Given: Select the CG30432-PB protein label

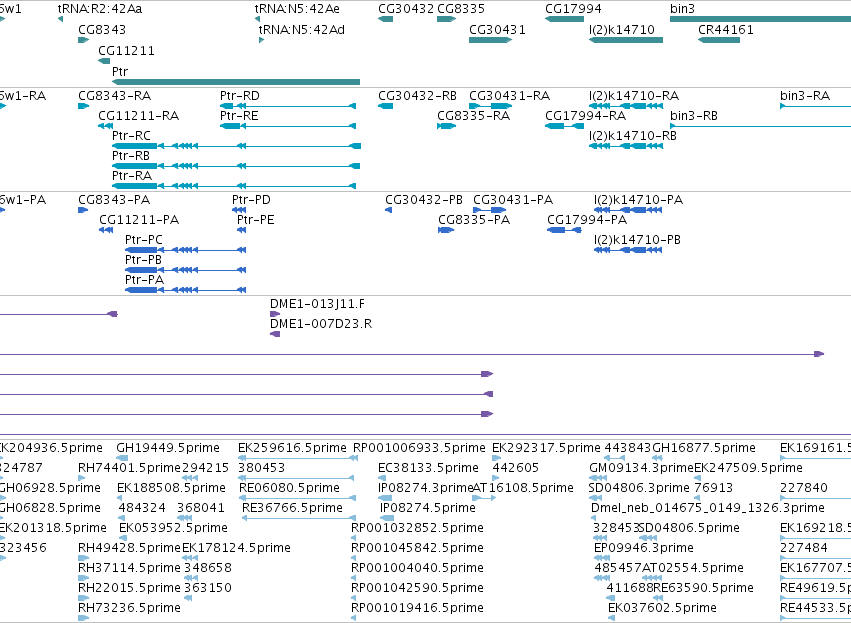Looking at the screenshot, I should tap(424, 200).
